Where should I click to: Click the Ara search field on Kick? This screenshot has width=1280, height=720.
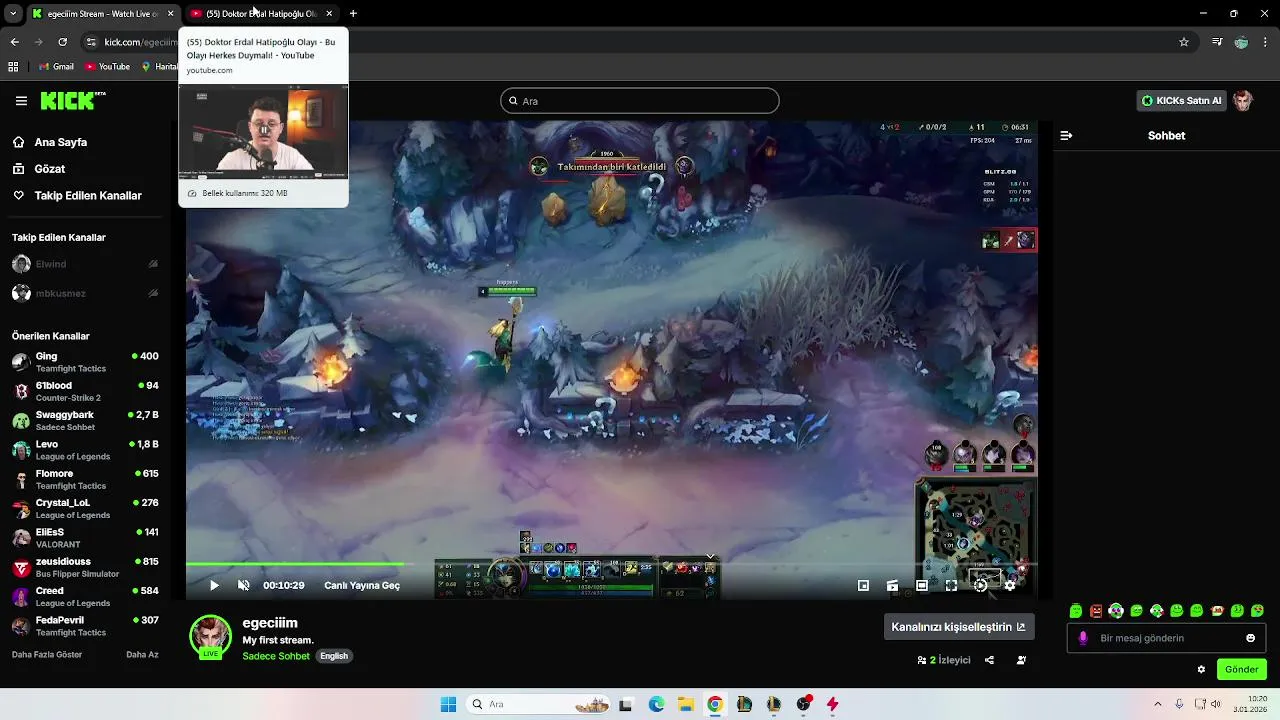640,101
